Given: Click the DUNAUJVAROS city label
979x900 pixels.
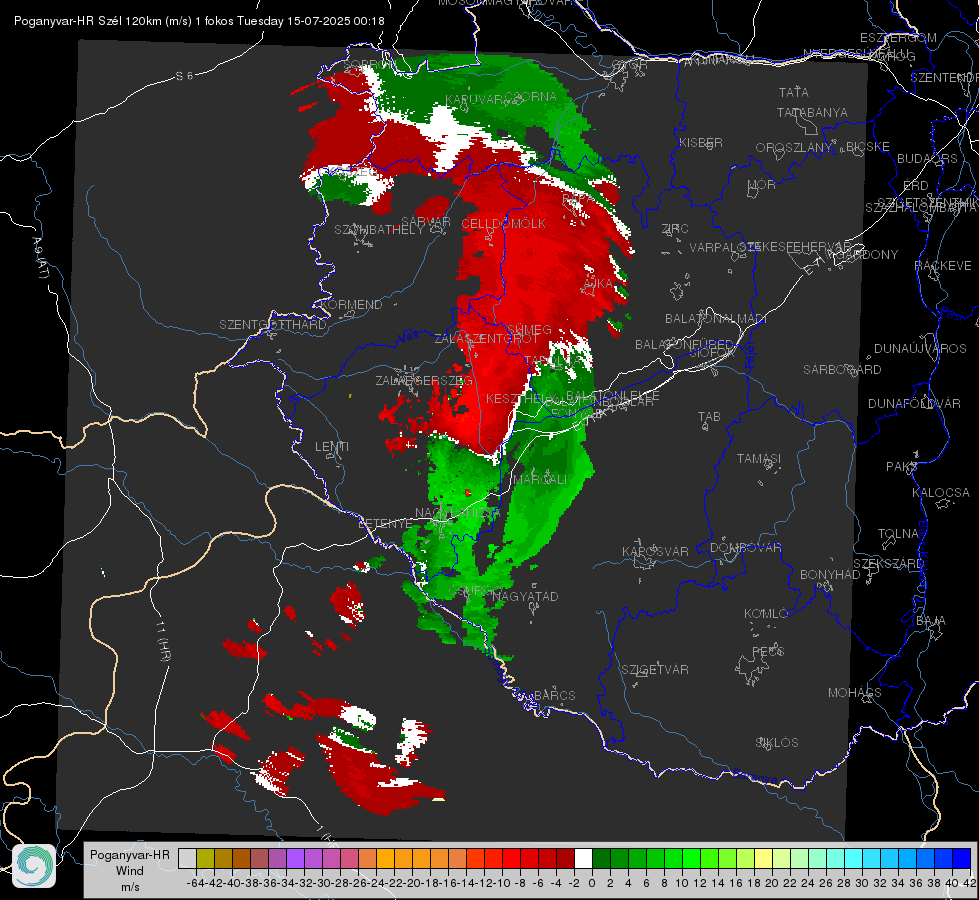Looking at the screenshot, I should pyautogui.click(x=920, y=349).
